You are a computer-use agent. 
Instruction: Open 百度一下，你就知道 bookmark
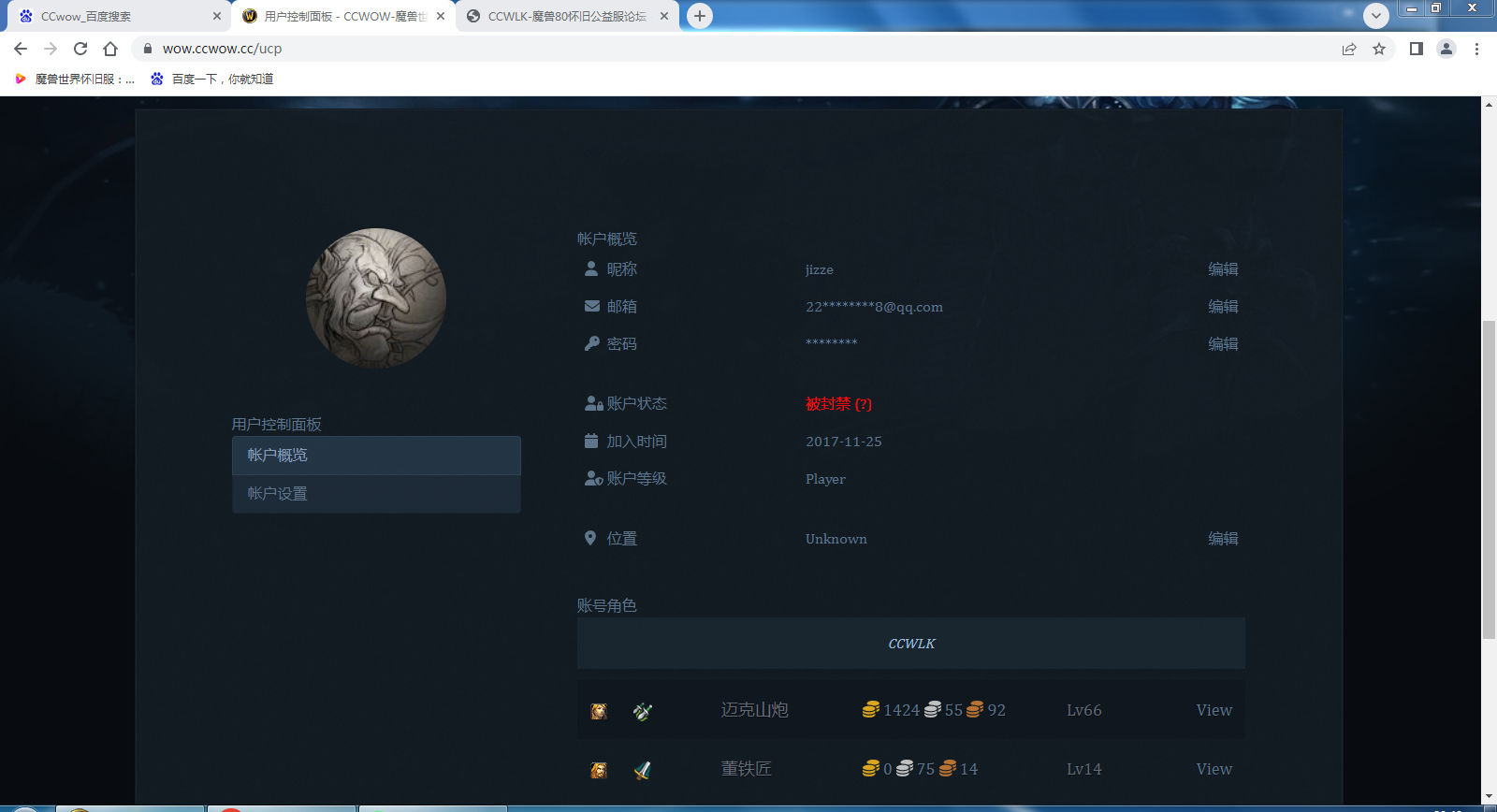[212, 80]
